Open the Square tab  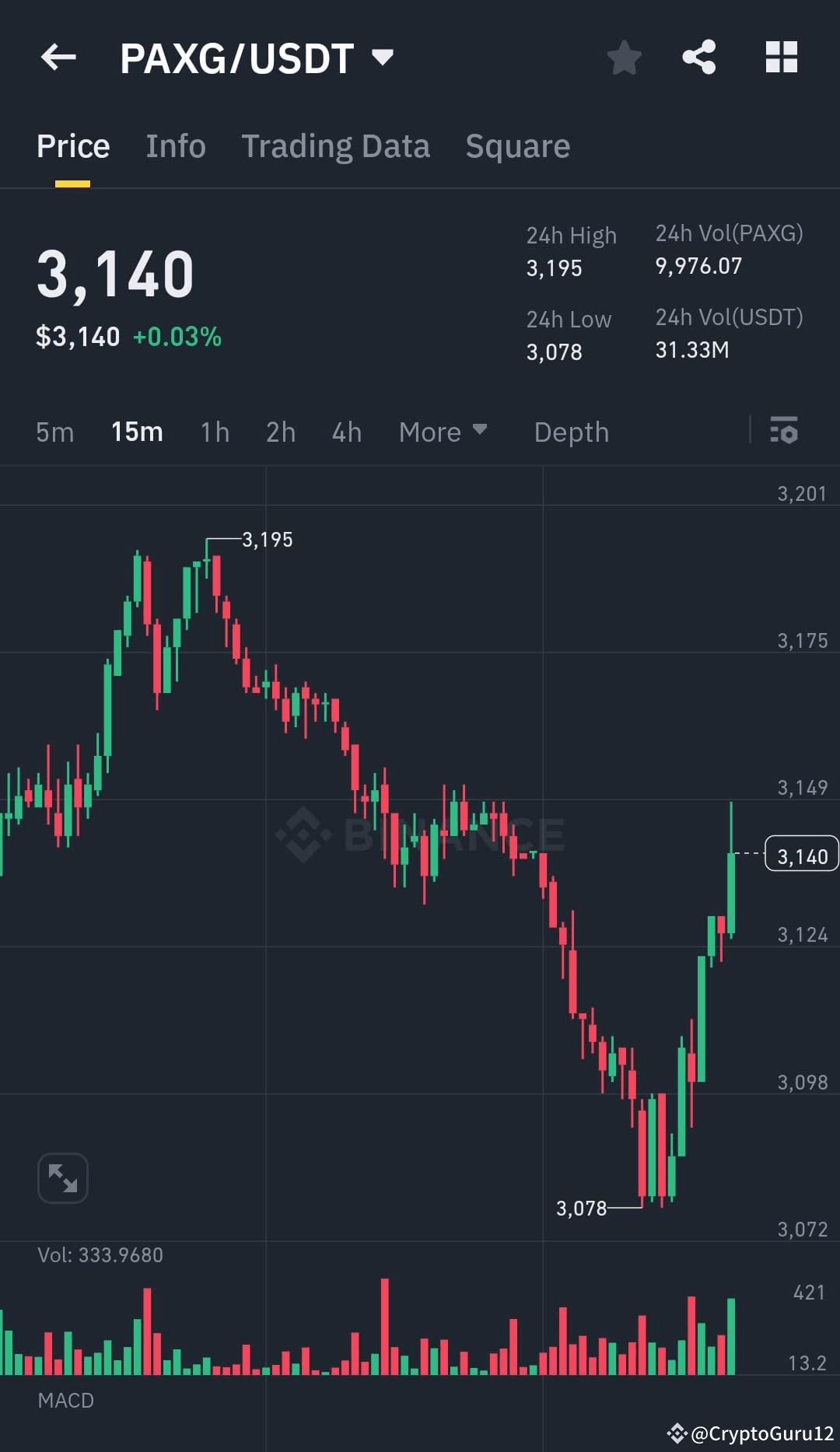click(517, 146)
